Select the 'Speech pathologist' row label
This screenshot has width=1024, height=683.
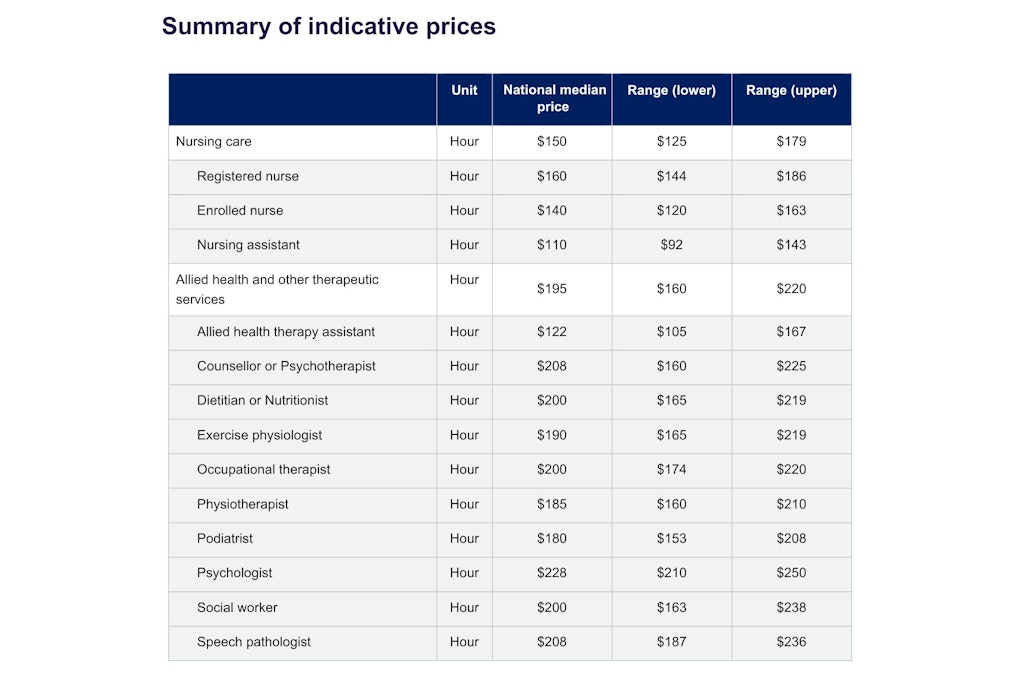coord(254,642)
